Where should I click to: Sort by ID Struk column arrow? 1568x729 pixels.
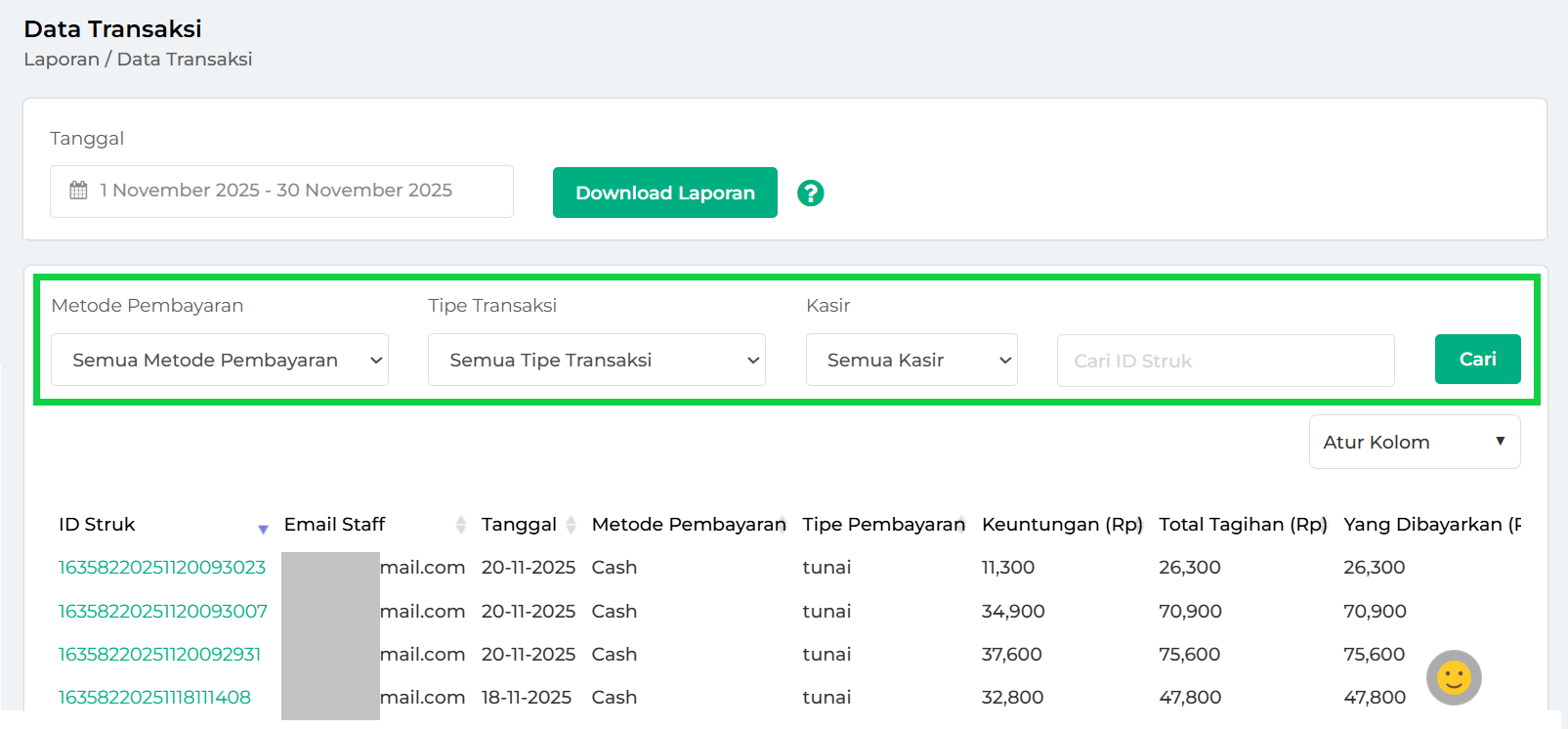point(263,529)
